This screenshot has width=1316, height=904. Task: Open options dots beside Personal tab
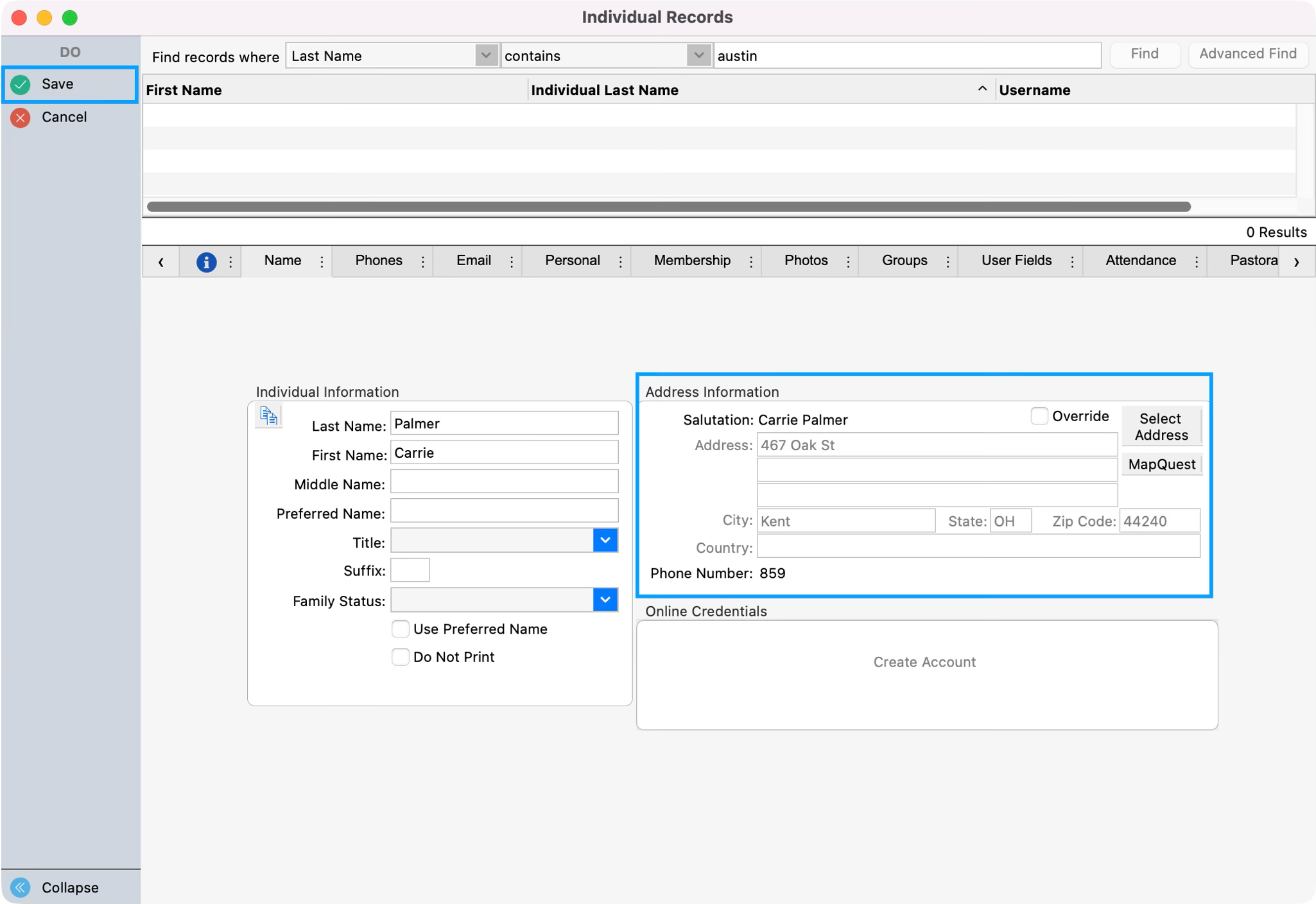pos(620,261)
